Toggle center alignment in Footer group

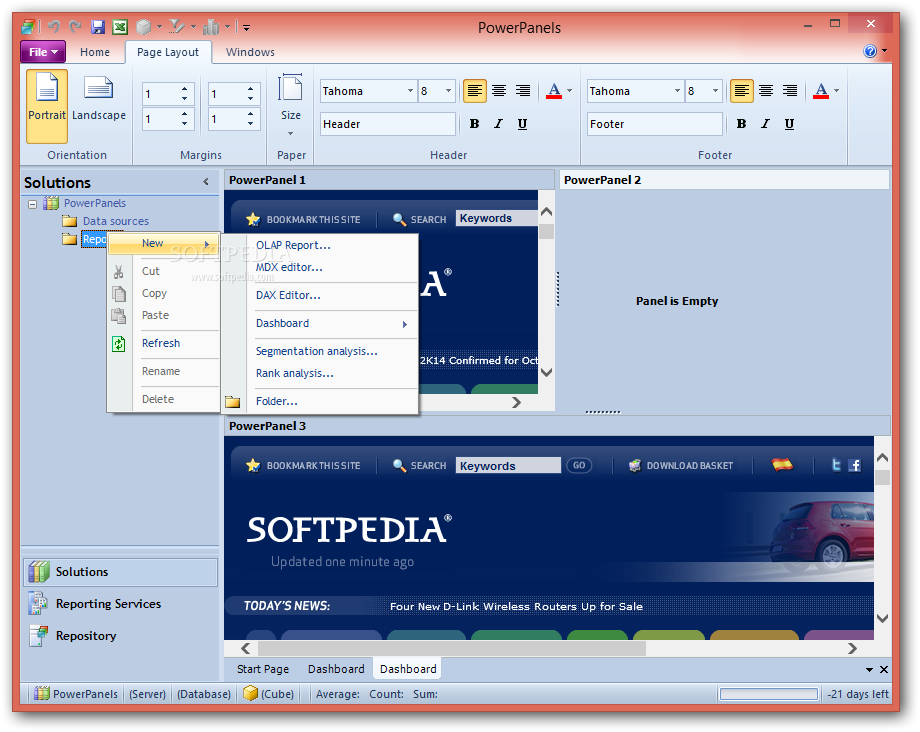(x=766, y=91)
